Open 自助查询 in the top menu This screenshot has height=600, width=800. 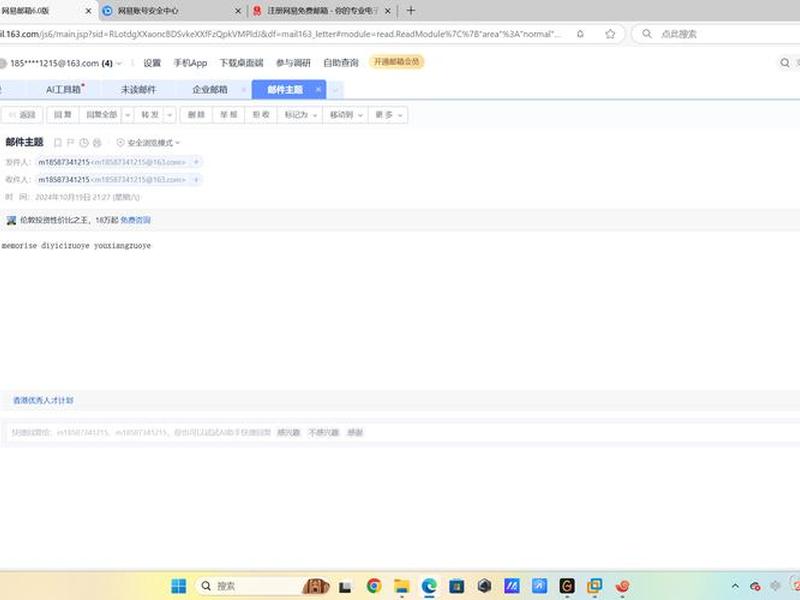tap(341, 63)
